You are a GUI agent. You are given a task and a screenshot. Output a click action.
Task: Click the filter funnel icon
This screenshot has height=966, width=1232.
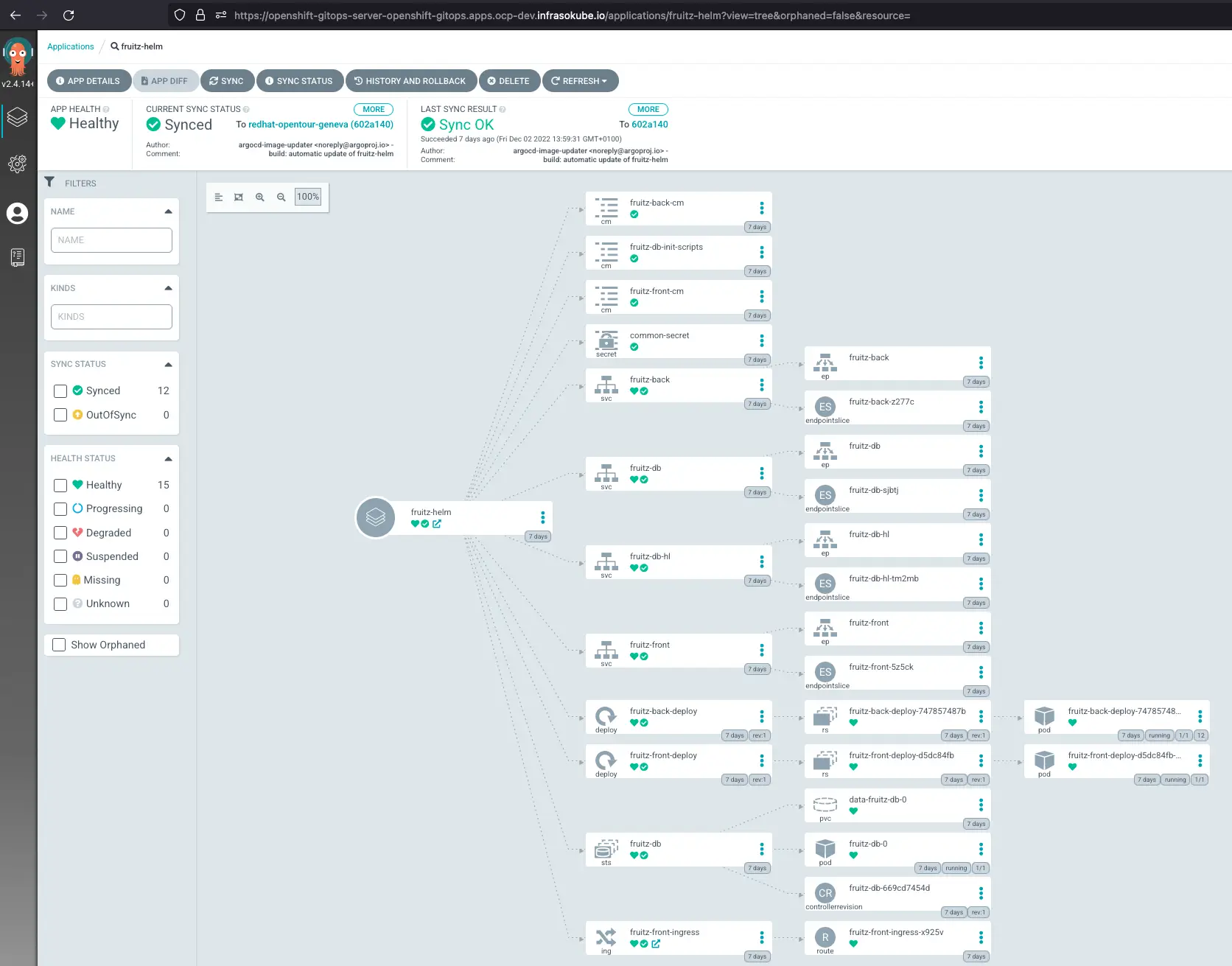pos(49,182)
